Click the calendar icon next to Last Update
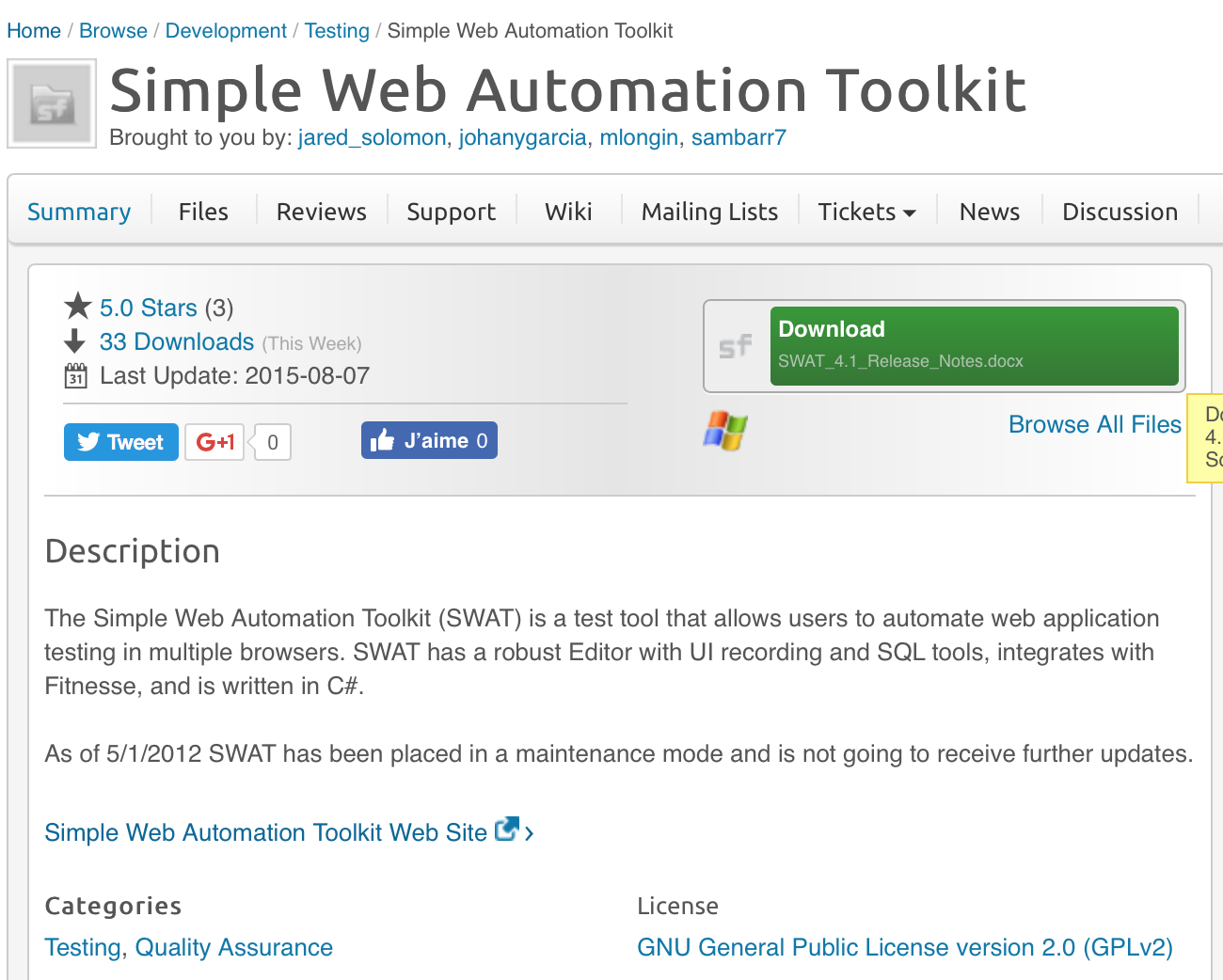Screen dimensions: 1223x980 click(76, 375)
